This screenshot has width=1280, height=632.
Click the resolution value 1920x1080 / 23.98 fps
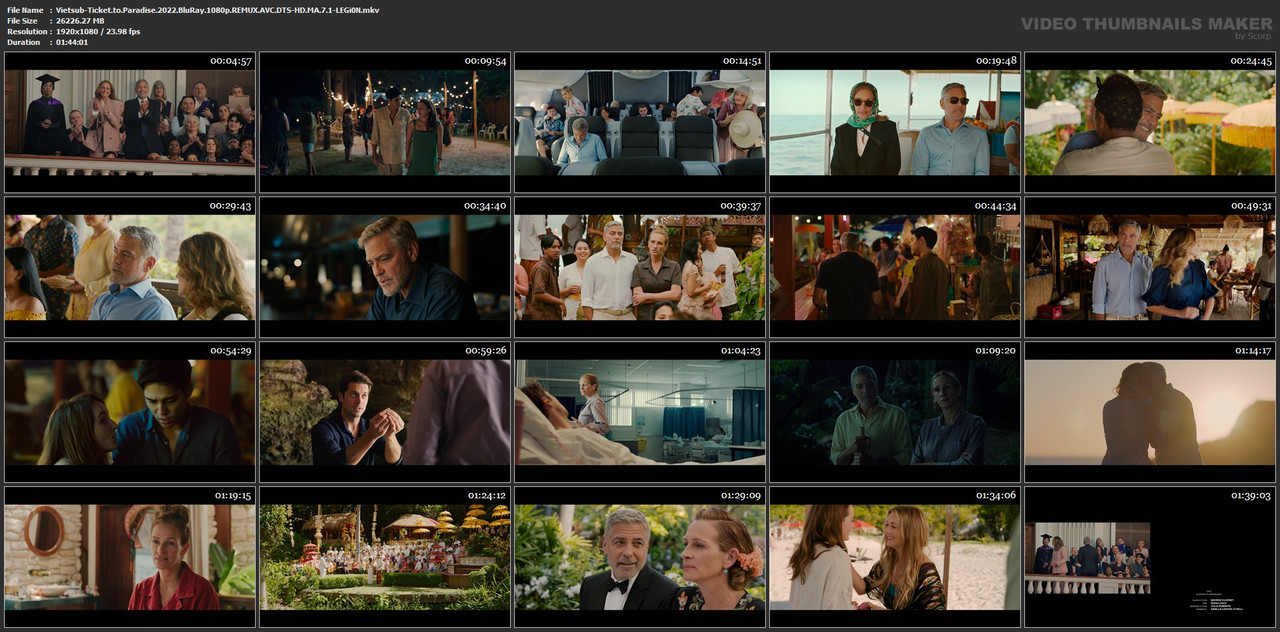[98, 32]
